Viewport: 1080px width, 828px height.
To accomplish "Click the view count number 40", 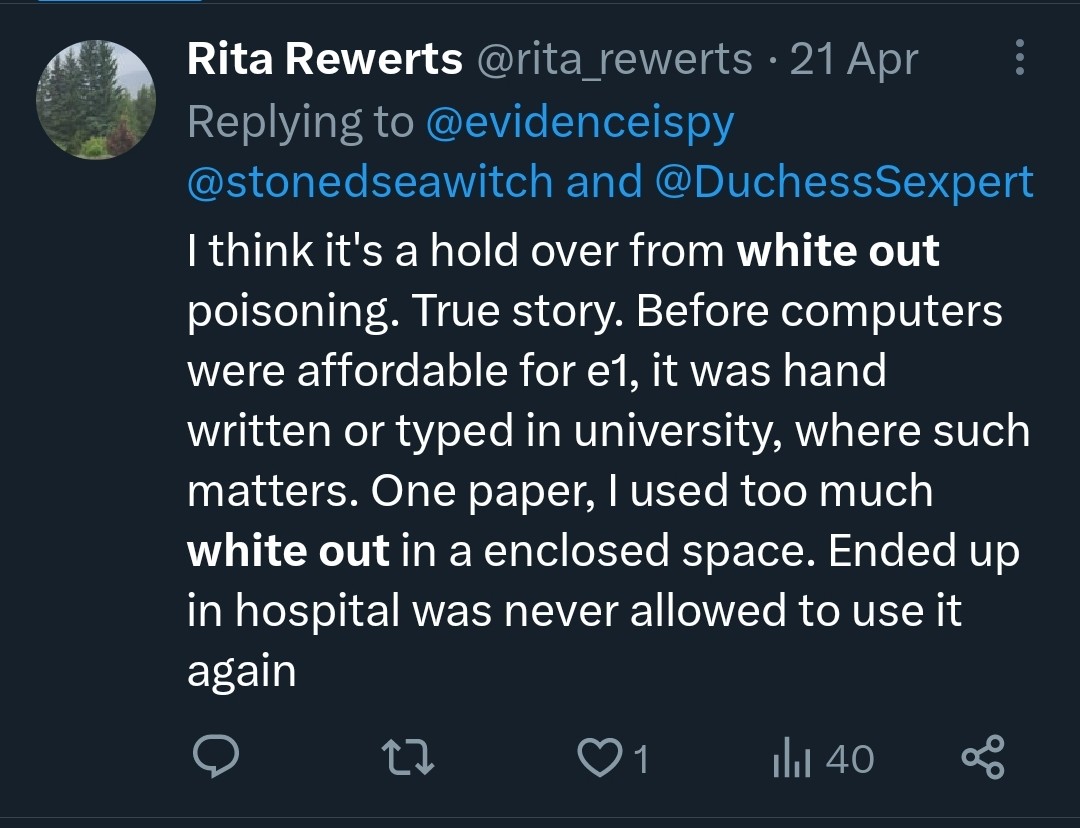I will 849,760.
